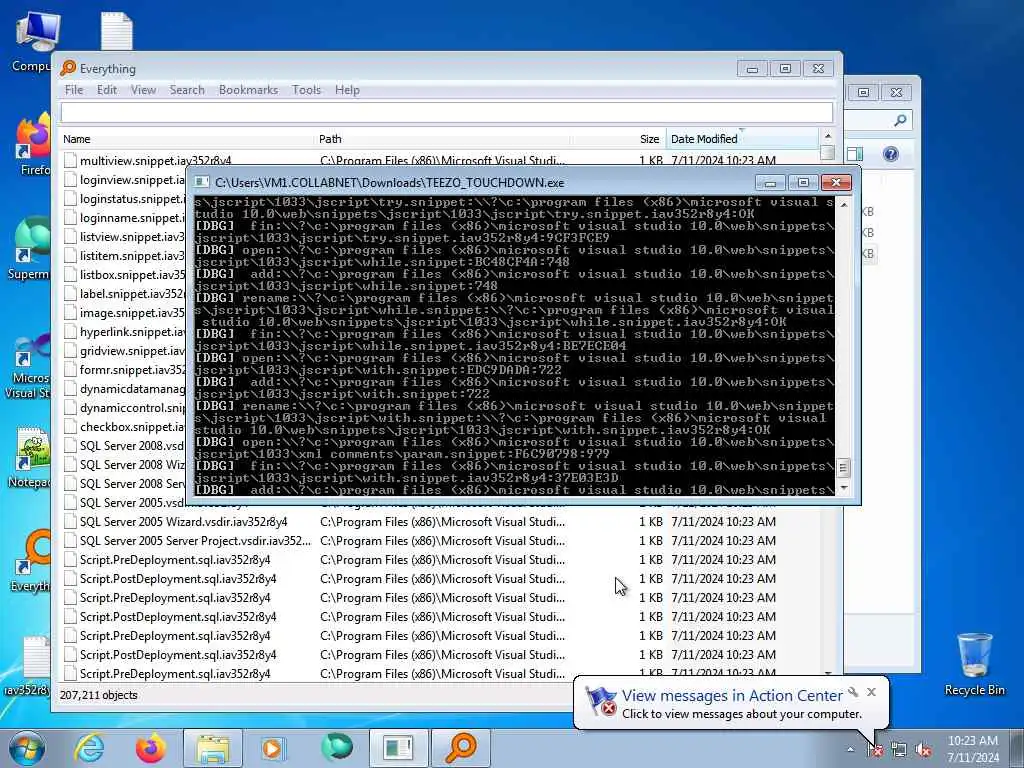1024x768 pixels.
Task: Sort results by Date Modified column header
Action: click(742, 139)
